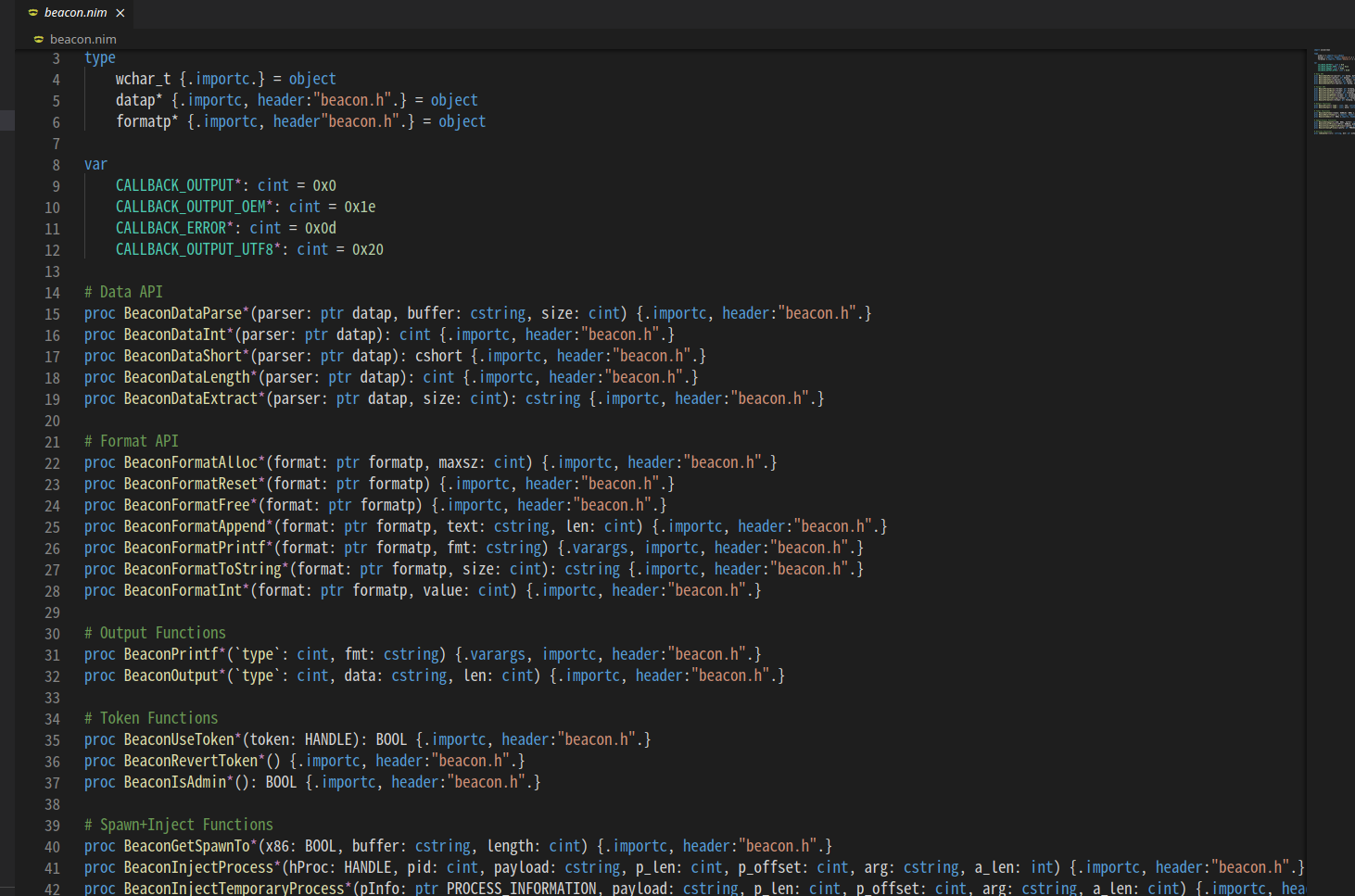Screen dimensions: 1355x896
Task: Click line number 14 in the gutter
Action: coord(52,293)
